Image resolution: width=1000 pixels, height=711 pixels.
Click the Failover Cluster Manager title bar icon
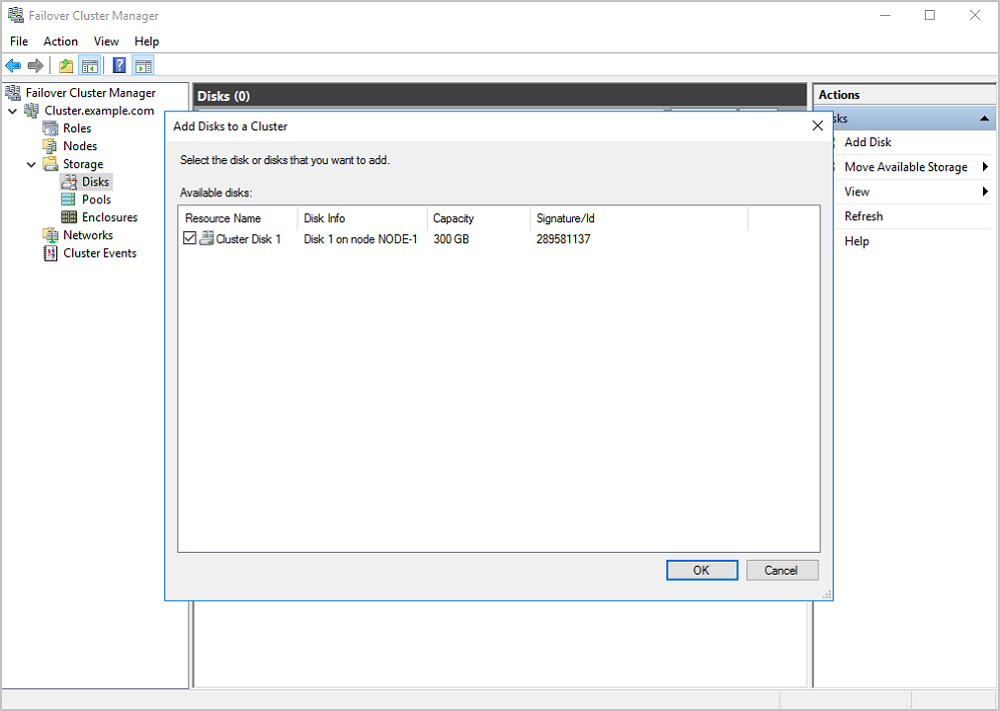point(15,15)
